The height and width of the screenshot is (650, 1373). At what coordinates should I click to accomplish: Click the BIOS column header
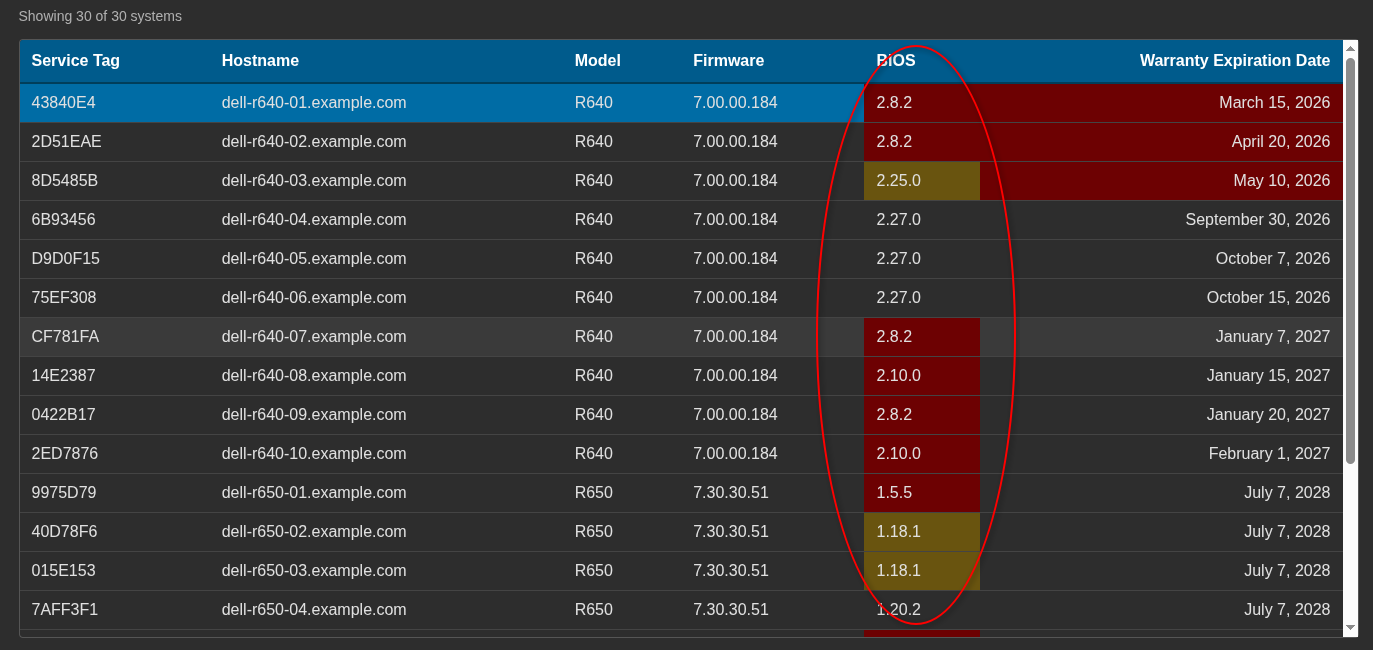tap(896, 61)
